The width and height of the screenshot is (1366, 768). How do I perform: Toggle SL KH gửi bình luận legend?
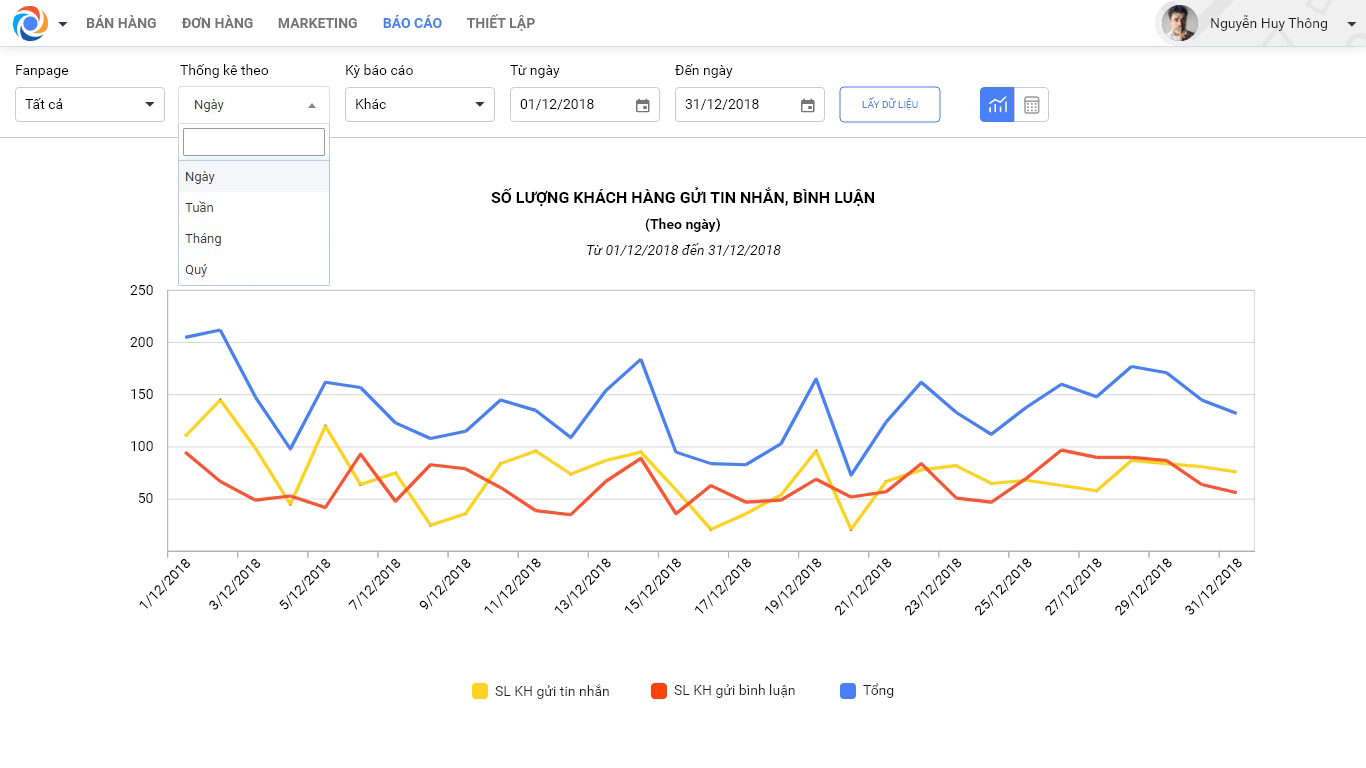tap(723, 691)
